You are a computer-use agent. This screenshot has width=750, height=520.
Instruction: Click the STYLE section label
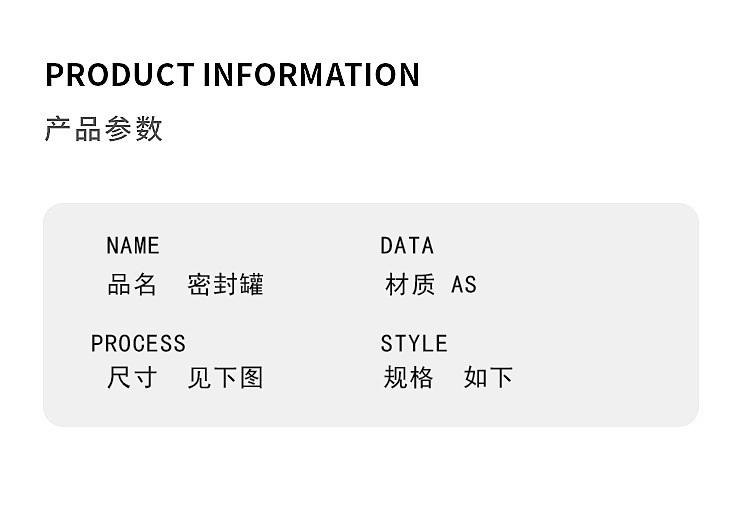pos(414,344)
